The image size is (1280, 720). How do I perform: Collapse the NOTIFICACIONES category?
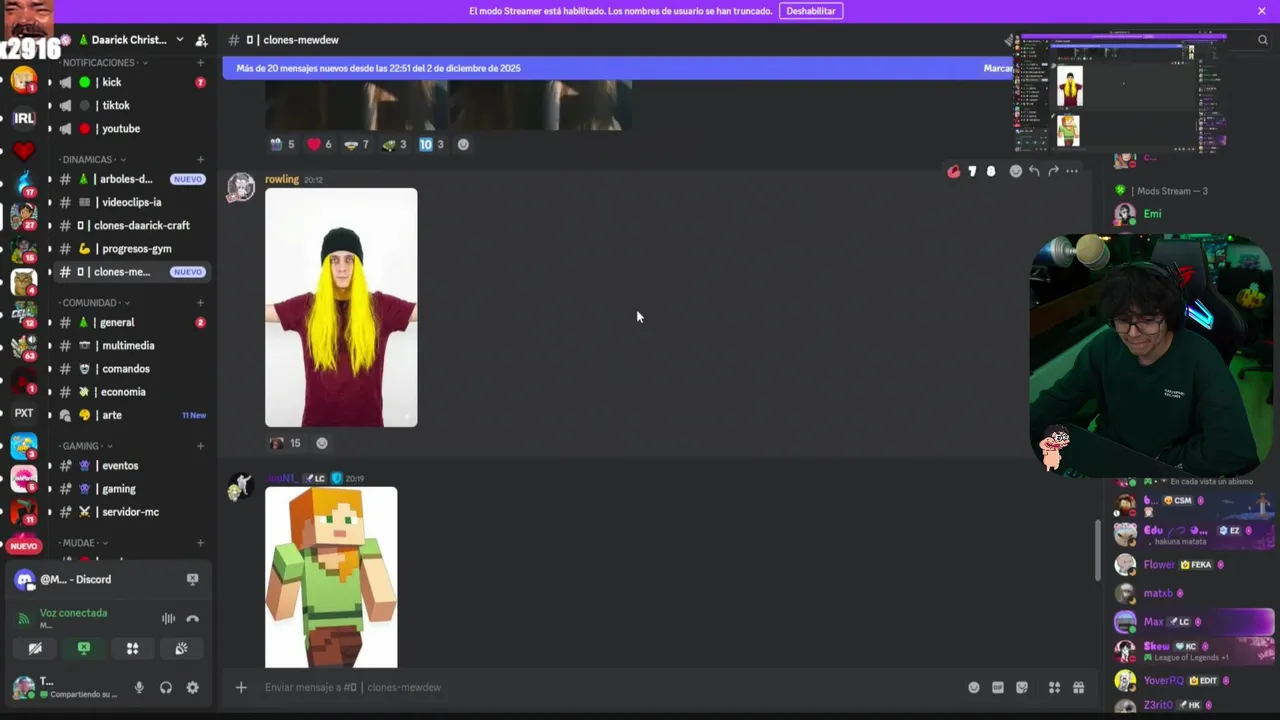103,62
